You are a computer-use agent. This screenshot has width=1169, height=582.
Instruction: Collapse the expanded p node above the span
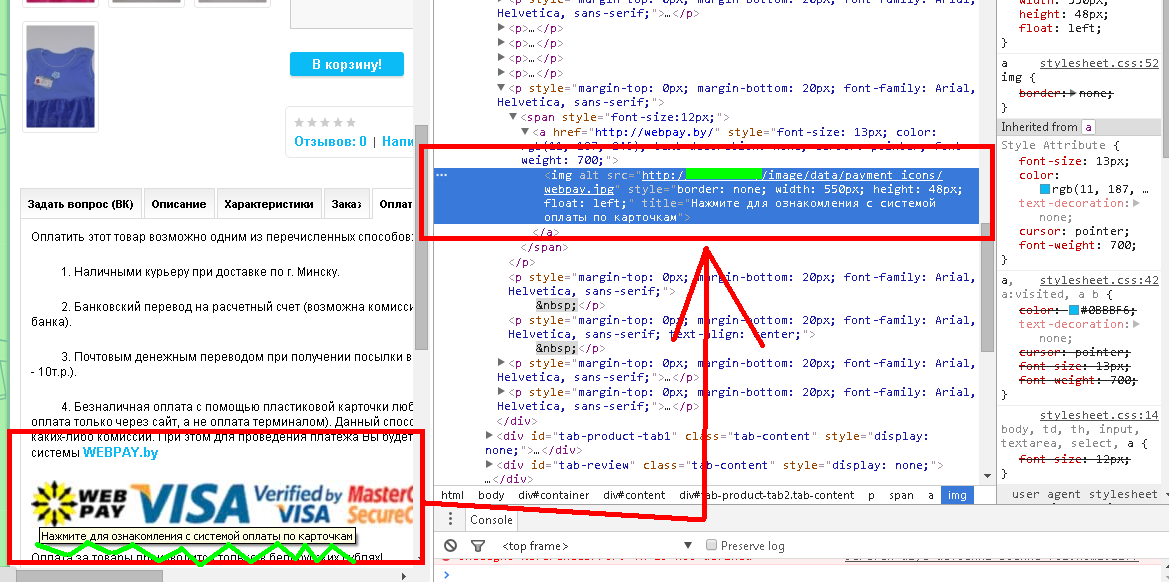[x=502, y=88]
